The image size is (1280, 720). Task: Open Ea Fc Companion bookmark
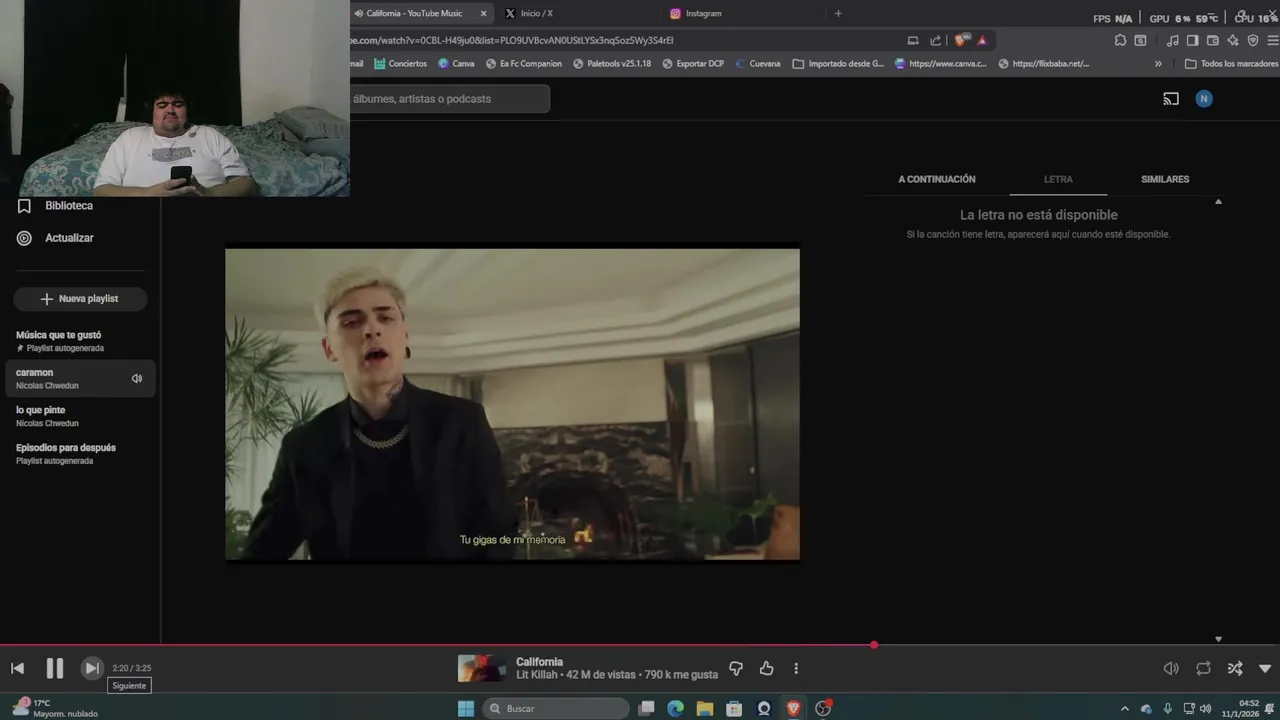tap(523, 63)
